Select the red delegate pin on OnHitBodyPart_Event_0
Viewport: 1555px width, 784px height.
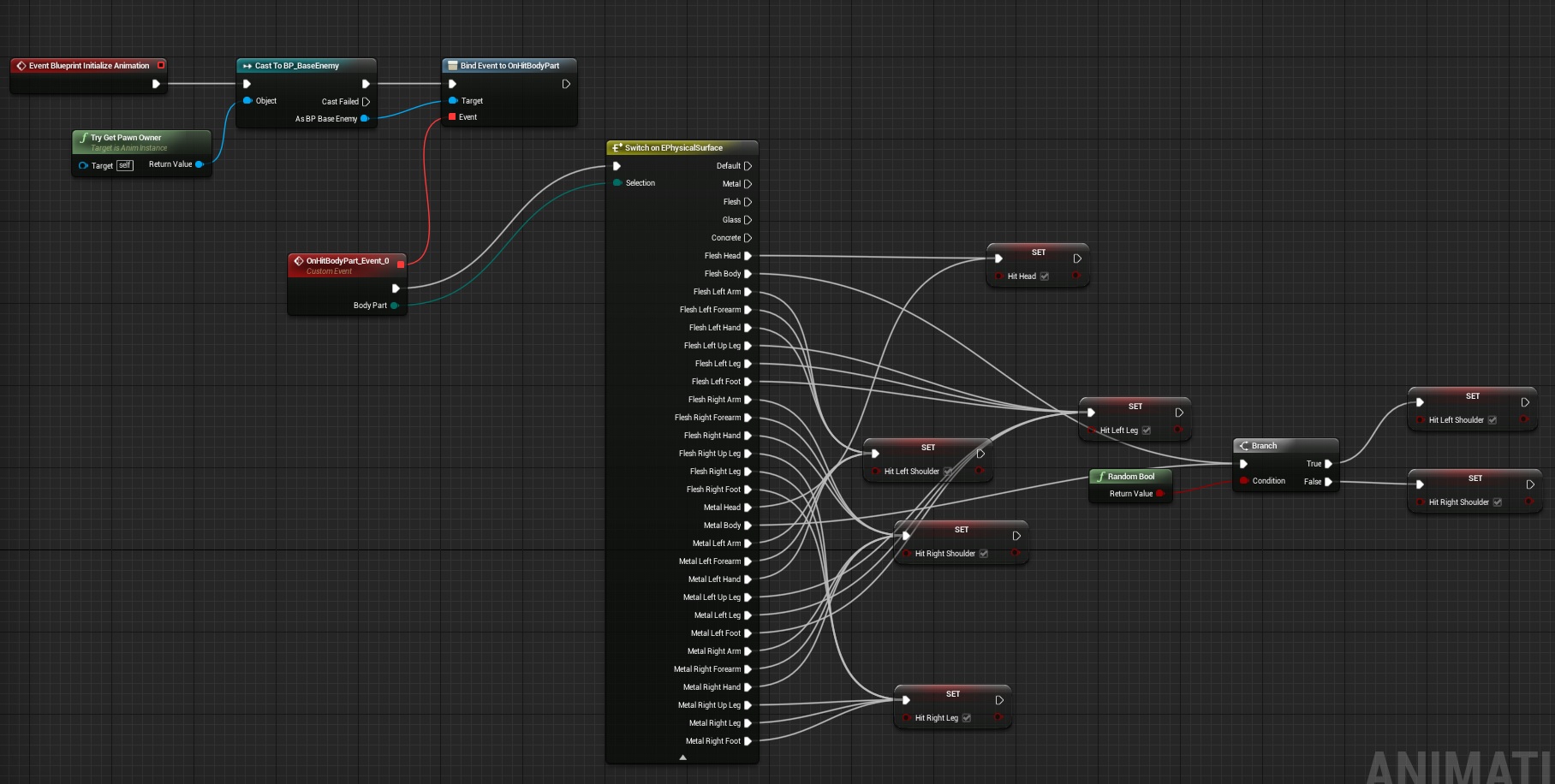pyautogui.click(x=401, y=264)
